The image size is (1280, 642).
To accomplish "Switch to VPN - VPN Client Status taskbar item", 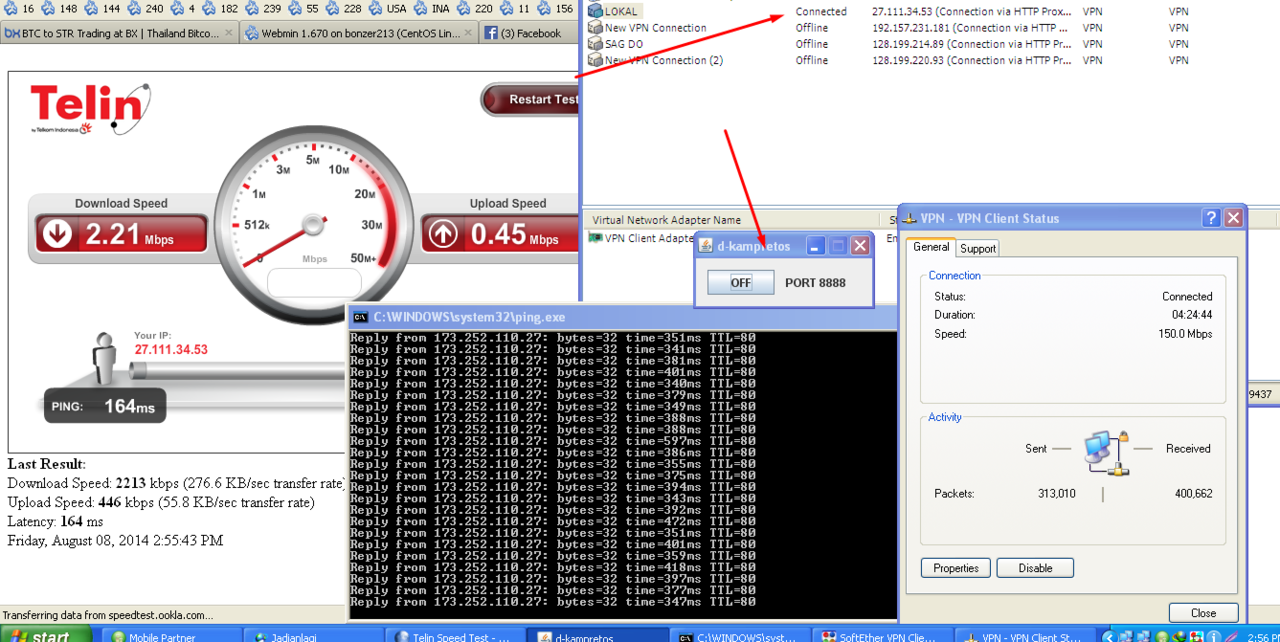I will click(1022, 634).
